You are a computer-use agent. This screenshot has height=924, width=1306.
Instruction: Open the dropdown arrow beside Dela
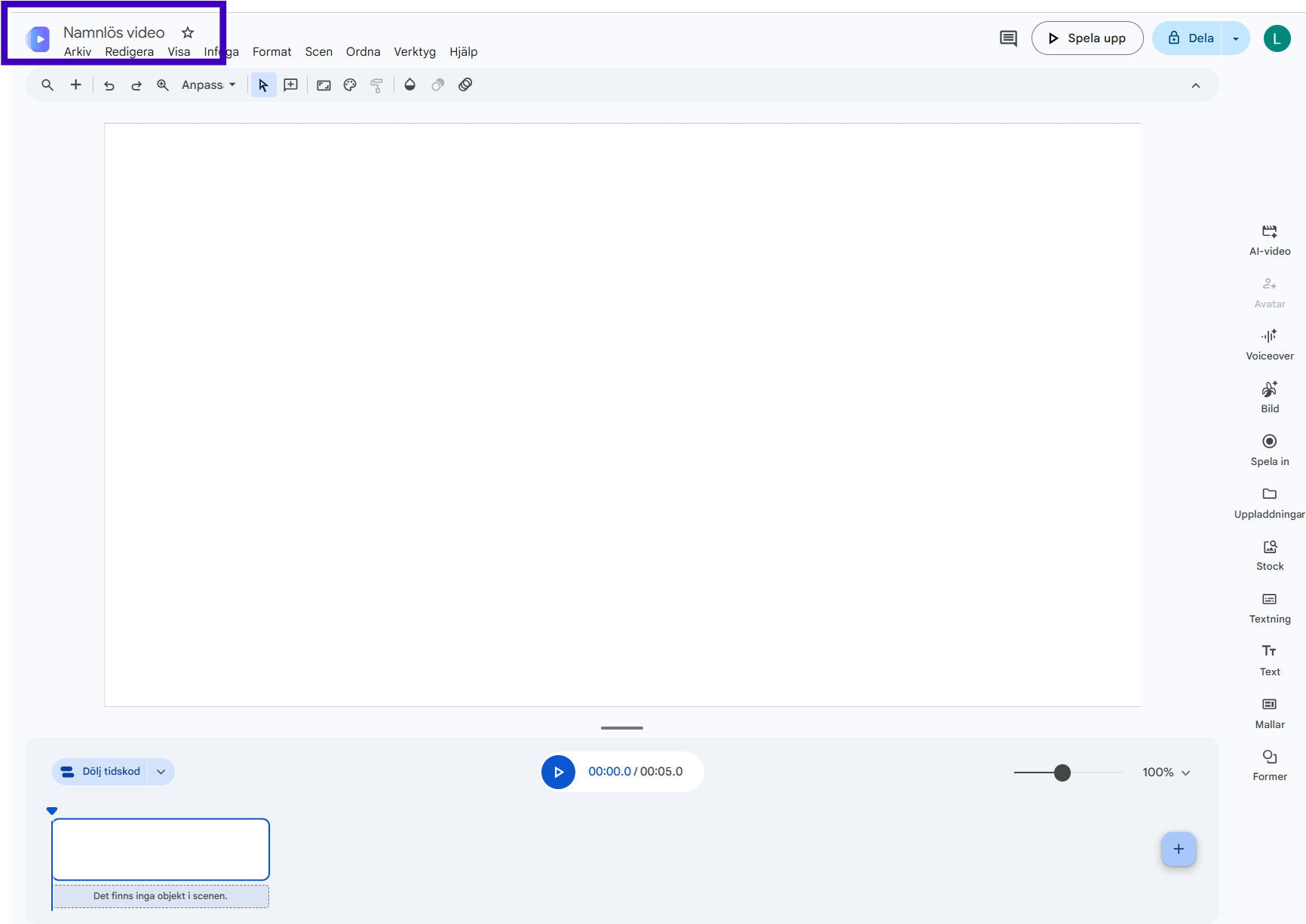1236,38
